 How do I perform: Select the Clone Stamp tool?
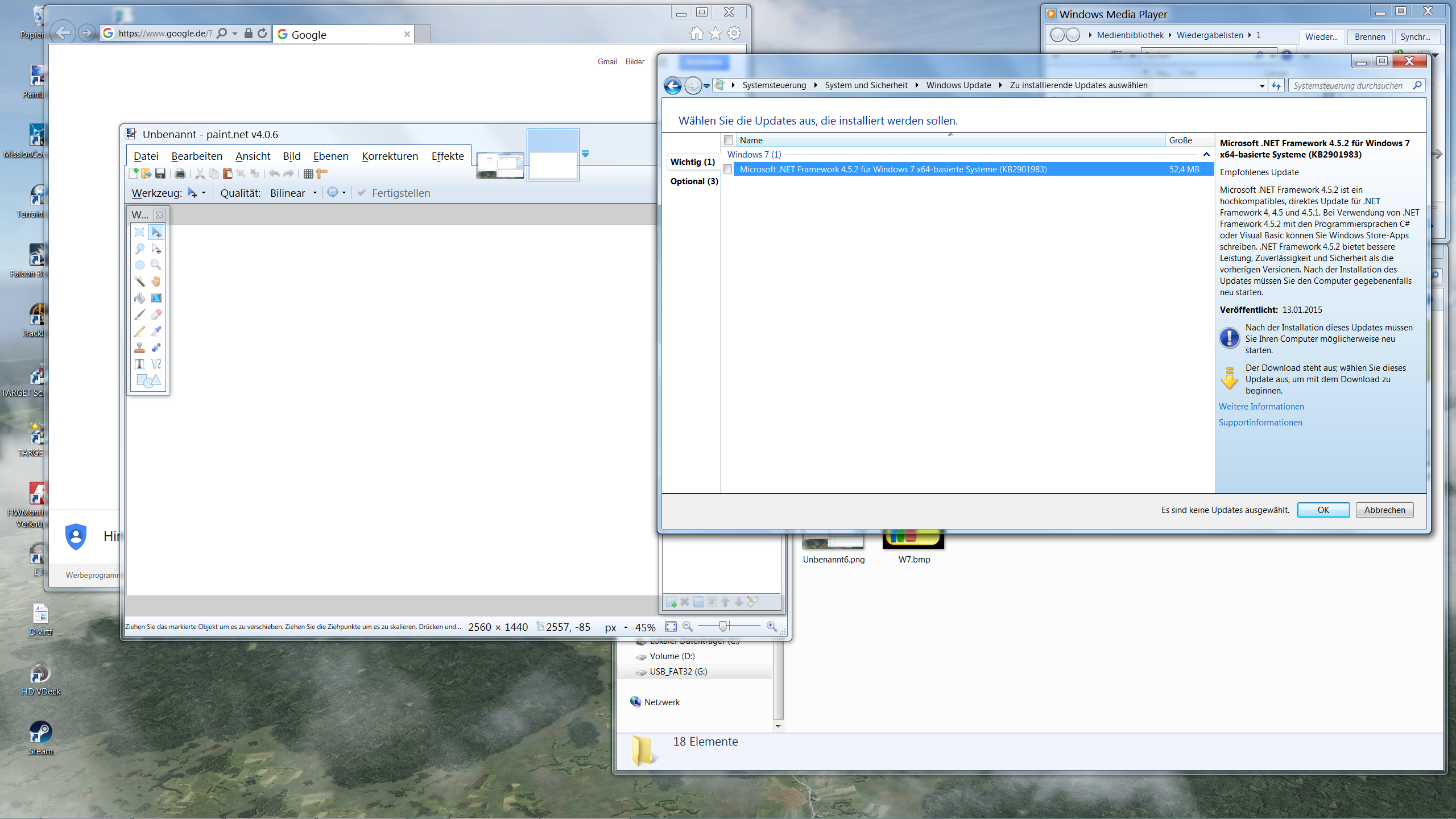(x=139, y=347)
